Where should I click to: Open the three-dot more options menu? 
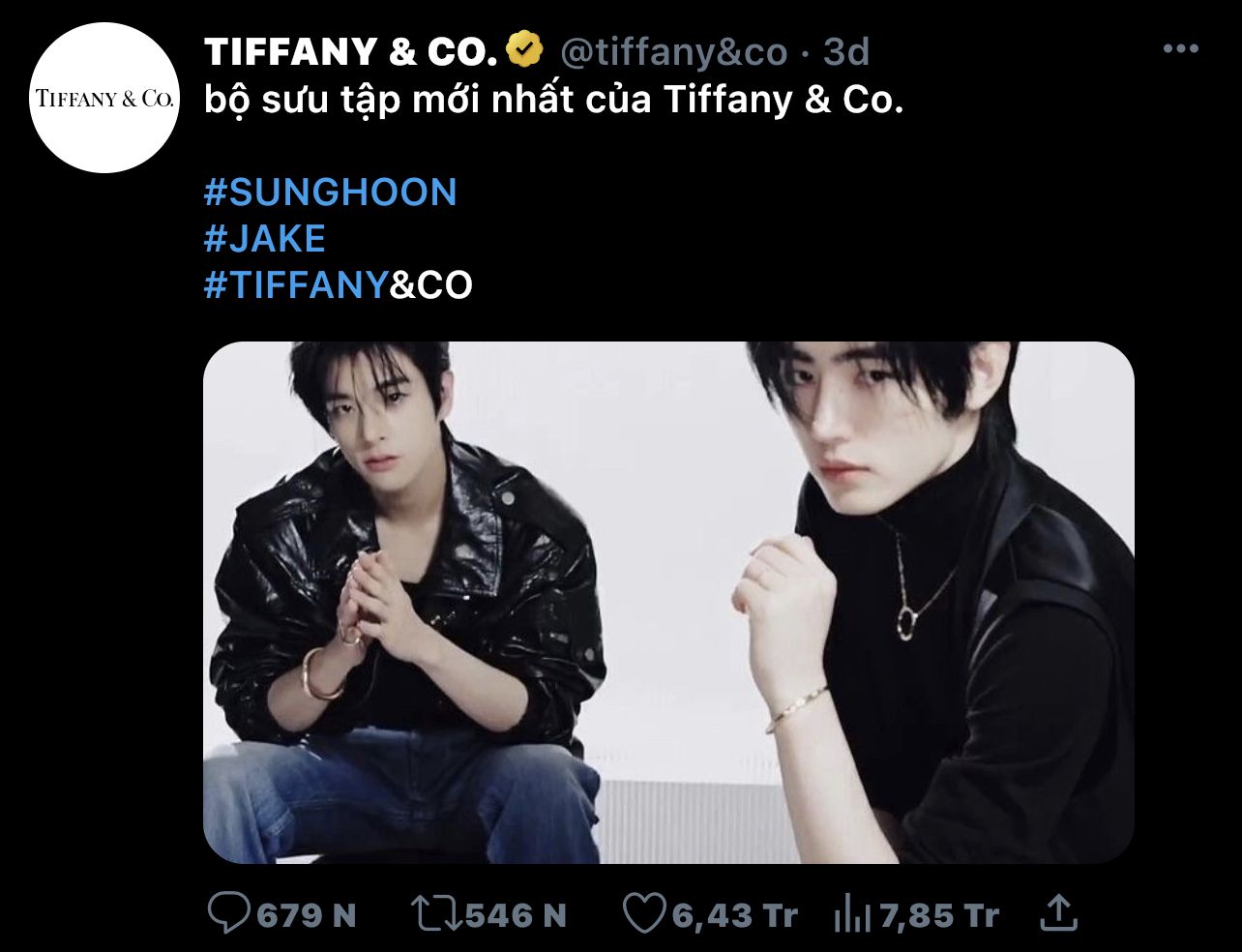coord(1180,49)
